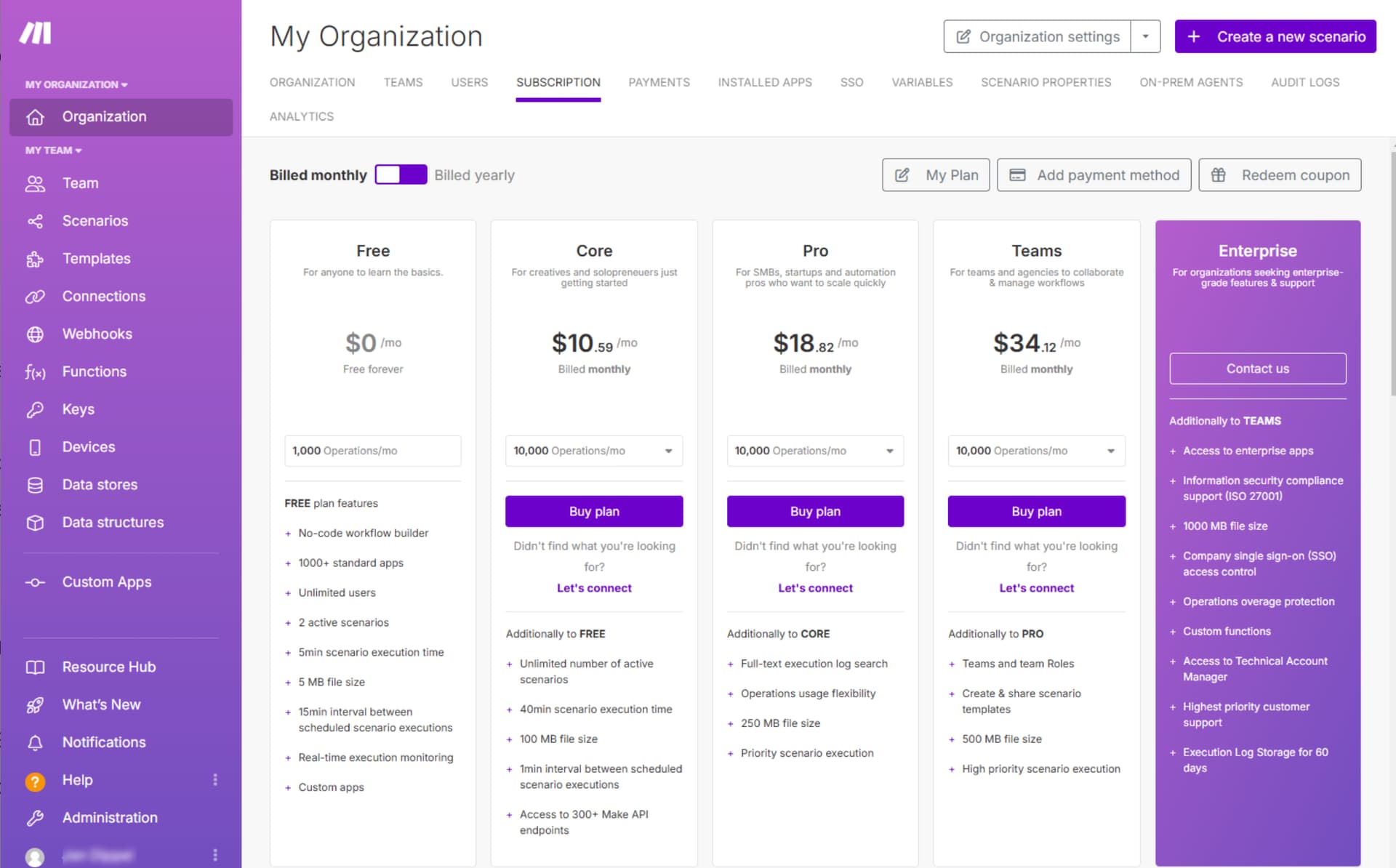Open the SSO tab
The image size is (1396, 868).
coord(852,82)
